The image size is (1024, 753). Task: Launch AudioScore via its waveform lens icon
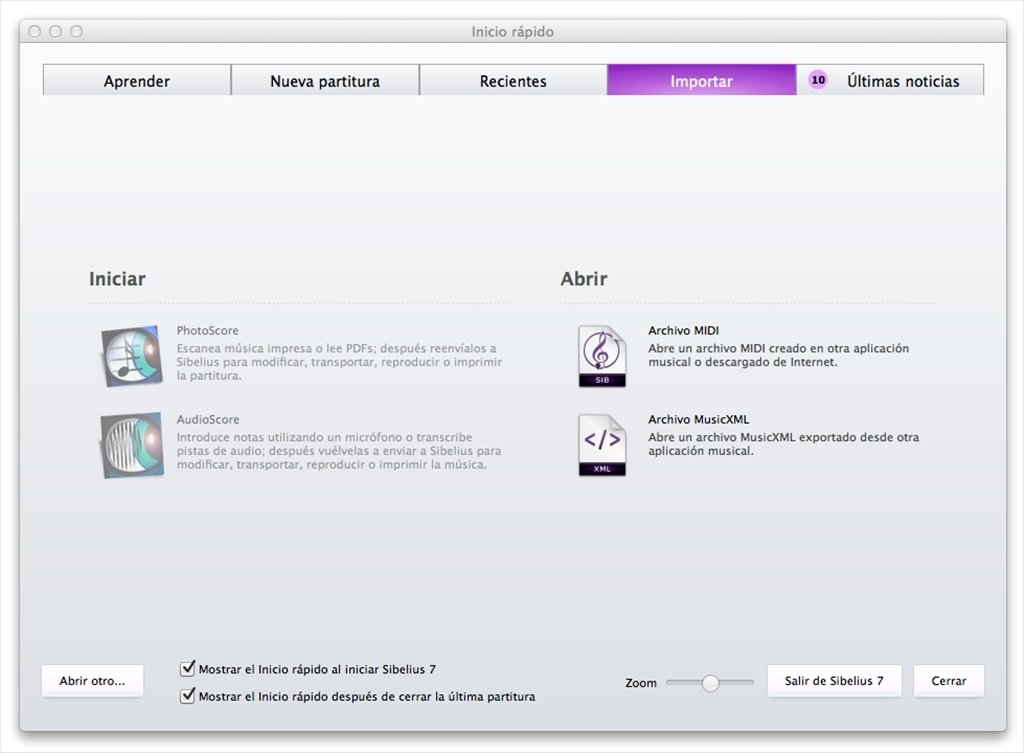click(x=132, y=445)
